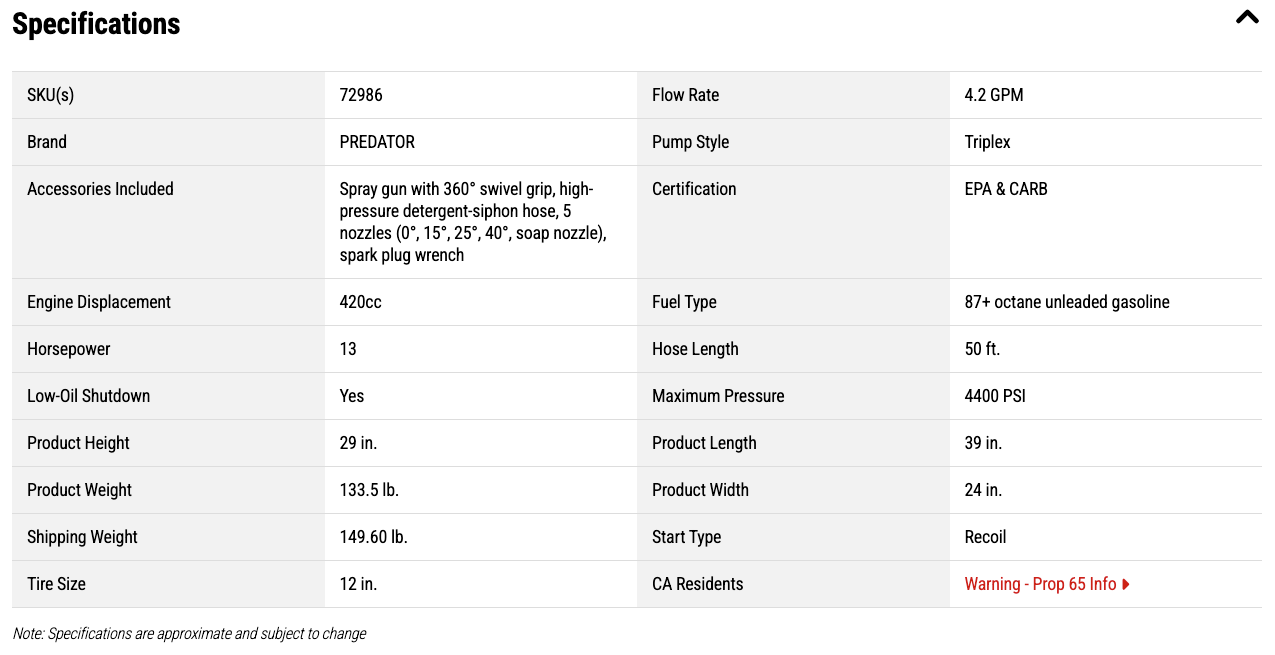This screenshot has height=655, width=1275.
Task: Click the specifications approximate note text
Action: [x=189, y=634]
